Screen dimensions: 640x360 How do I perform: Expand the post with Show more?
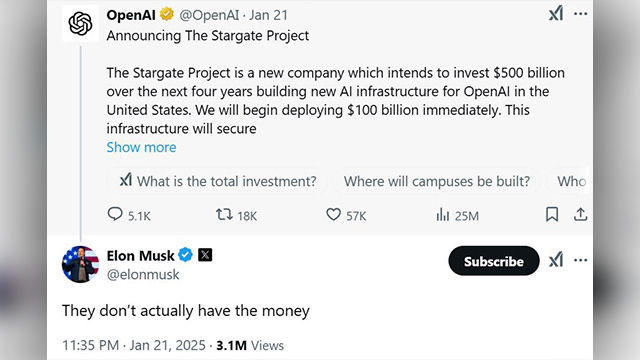tap(141, 147)
